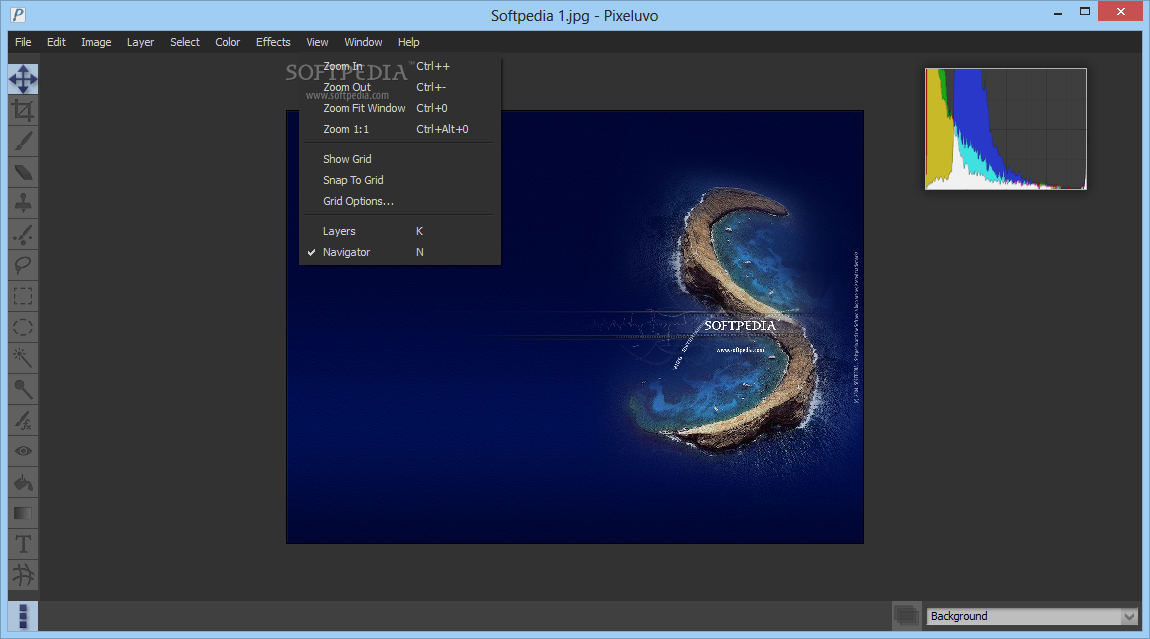Open the Layer menu

click(140, 42)
